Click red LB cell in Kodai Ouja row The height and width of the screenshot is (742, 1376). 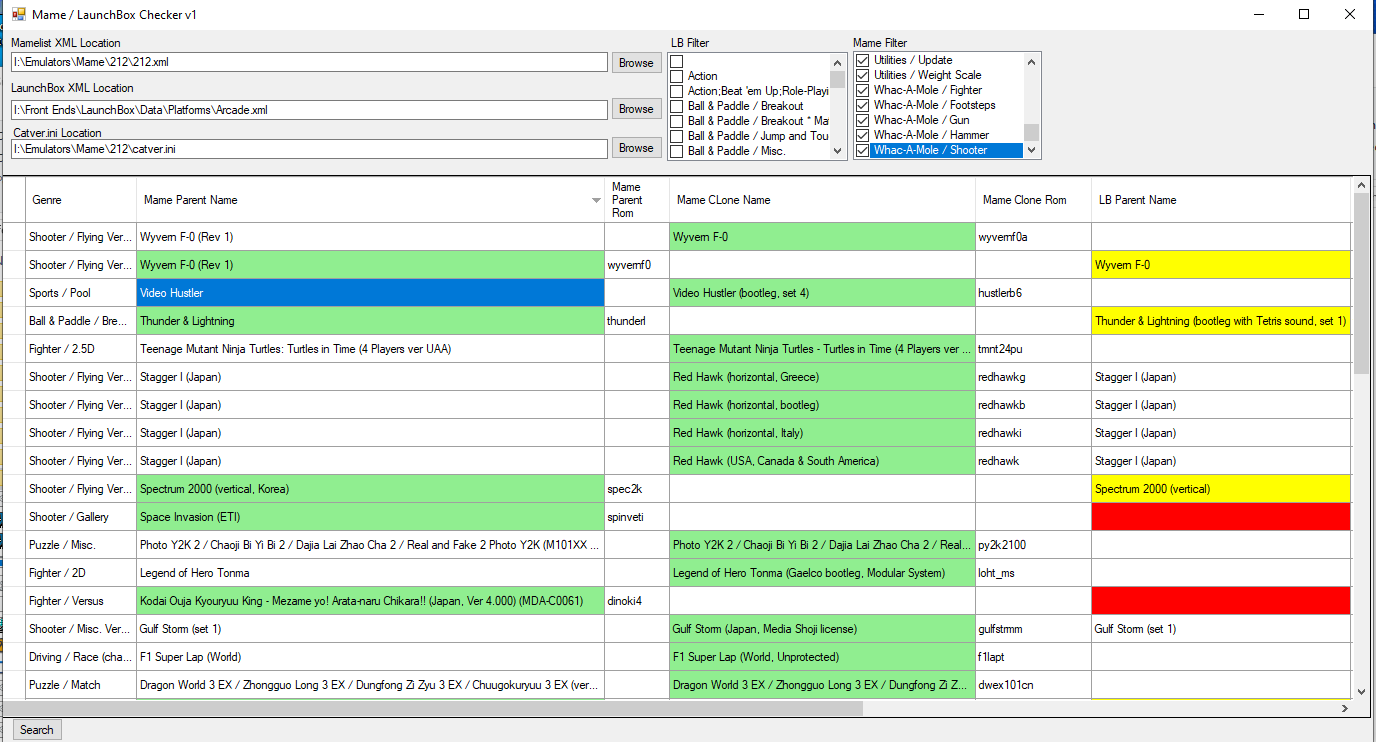pos(1221,601)
